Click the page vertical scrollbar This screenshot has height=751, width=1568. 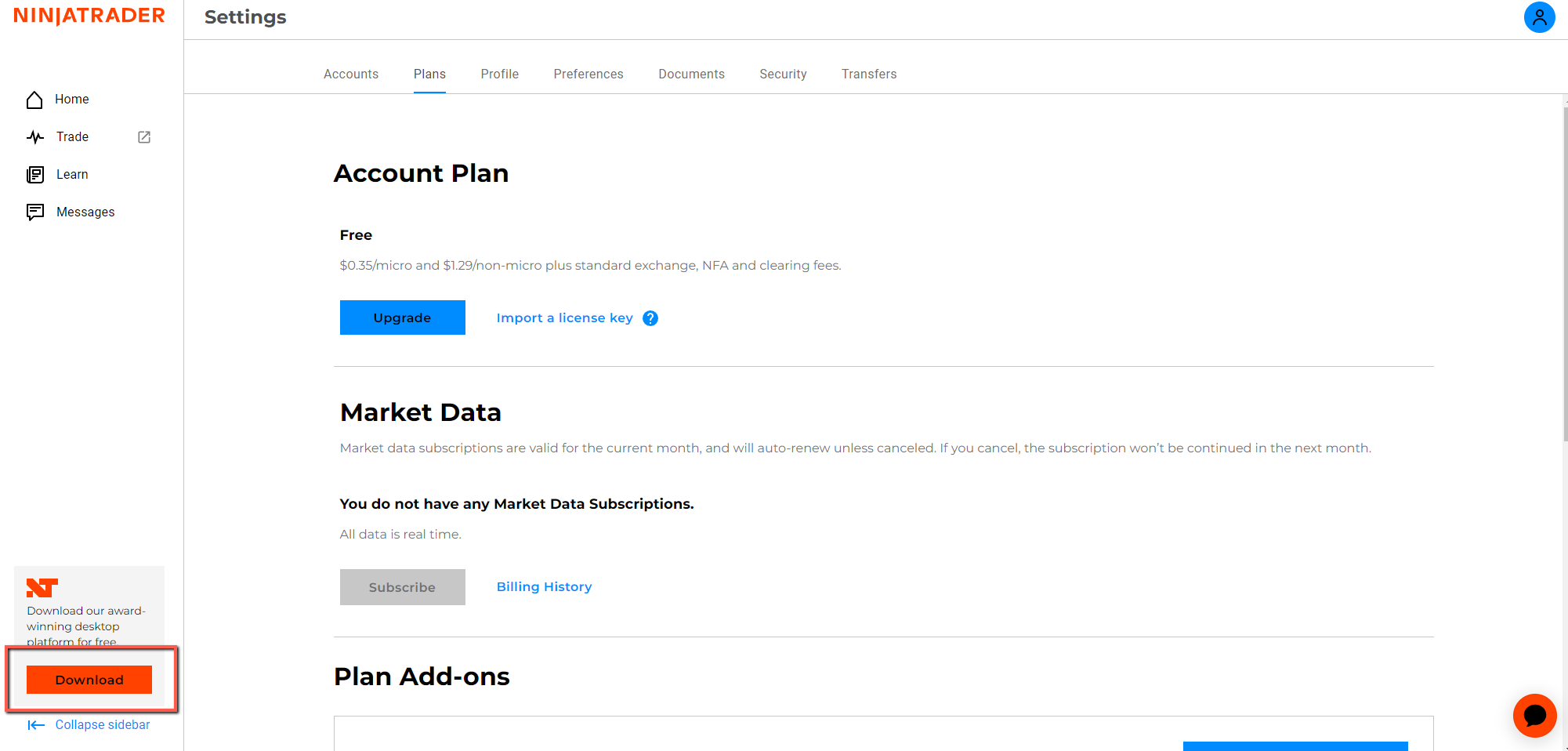point(1565,274)
